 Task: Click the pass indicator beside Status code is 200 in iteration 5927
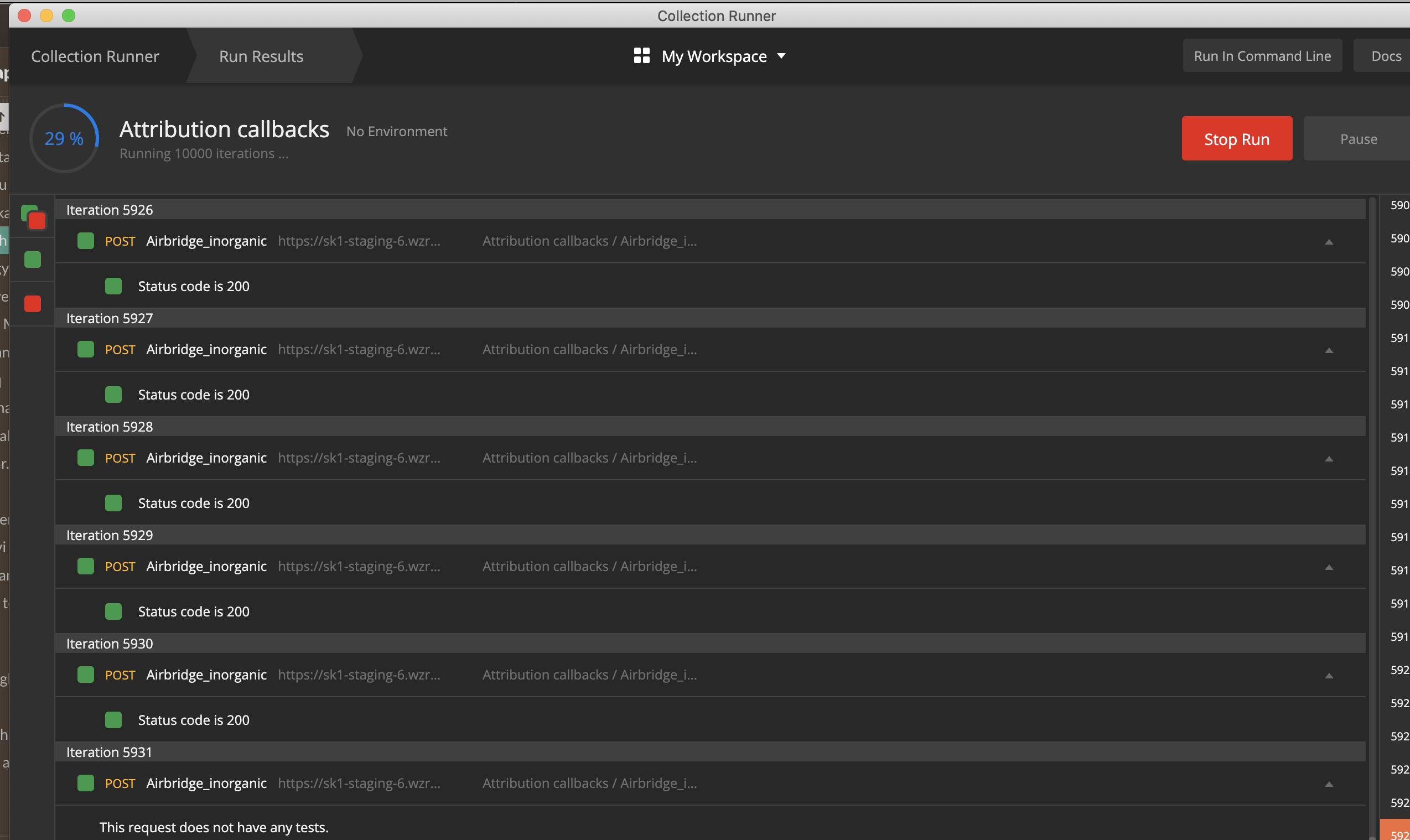pyautogui.click(x=113, y=394)
